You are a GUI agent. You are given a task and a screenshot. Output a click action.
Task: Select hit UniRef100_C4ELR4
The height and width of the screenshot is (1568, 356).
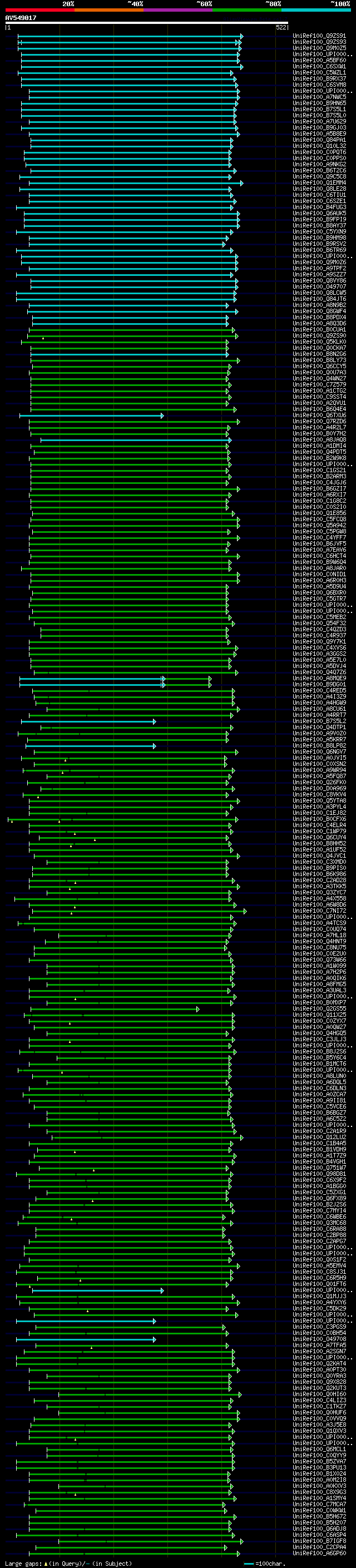[x=319, y=827]
